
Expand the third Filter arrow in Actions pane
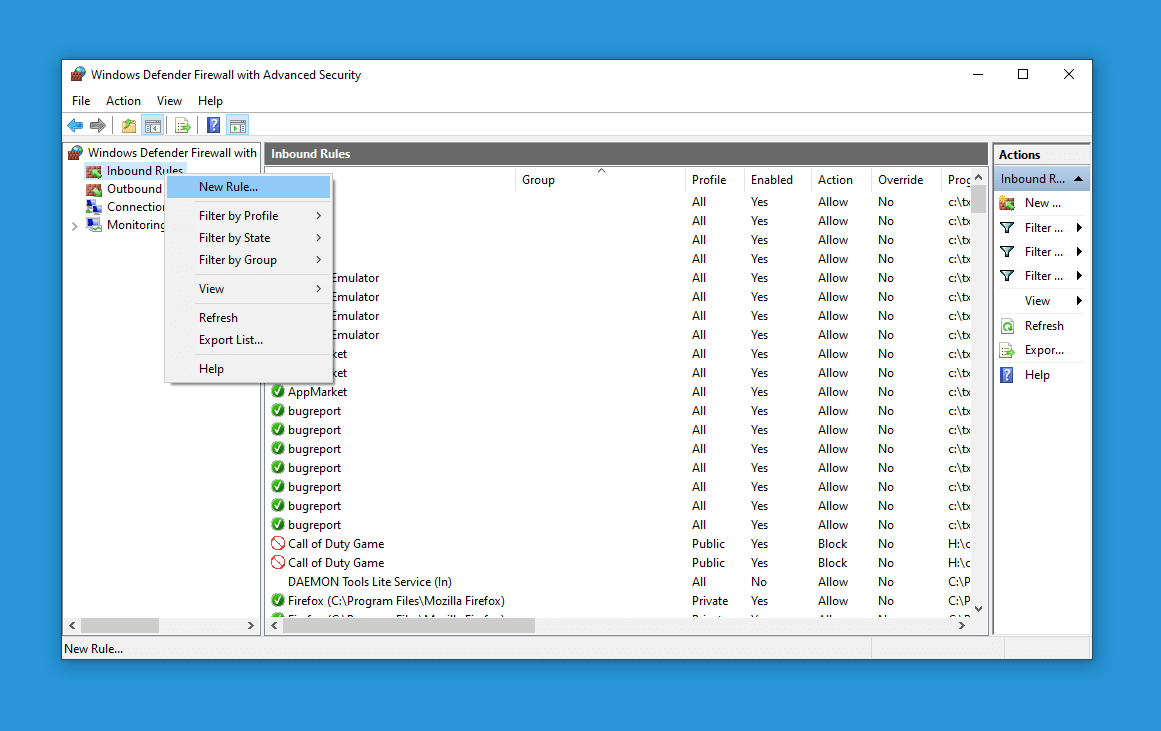tap(1080, 276)
